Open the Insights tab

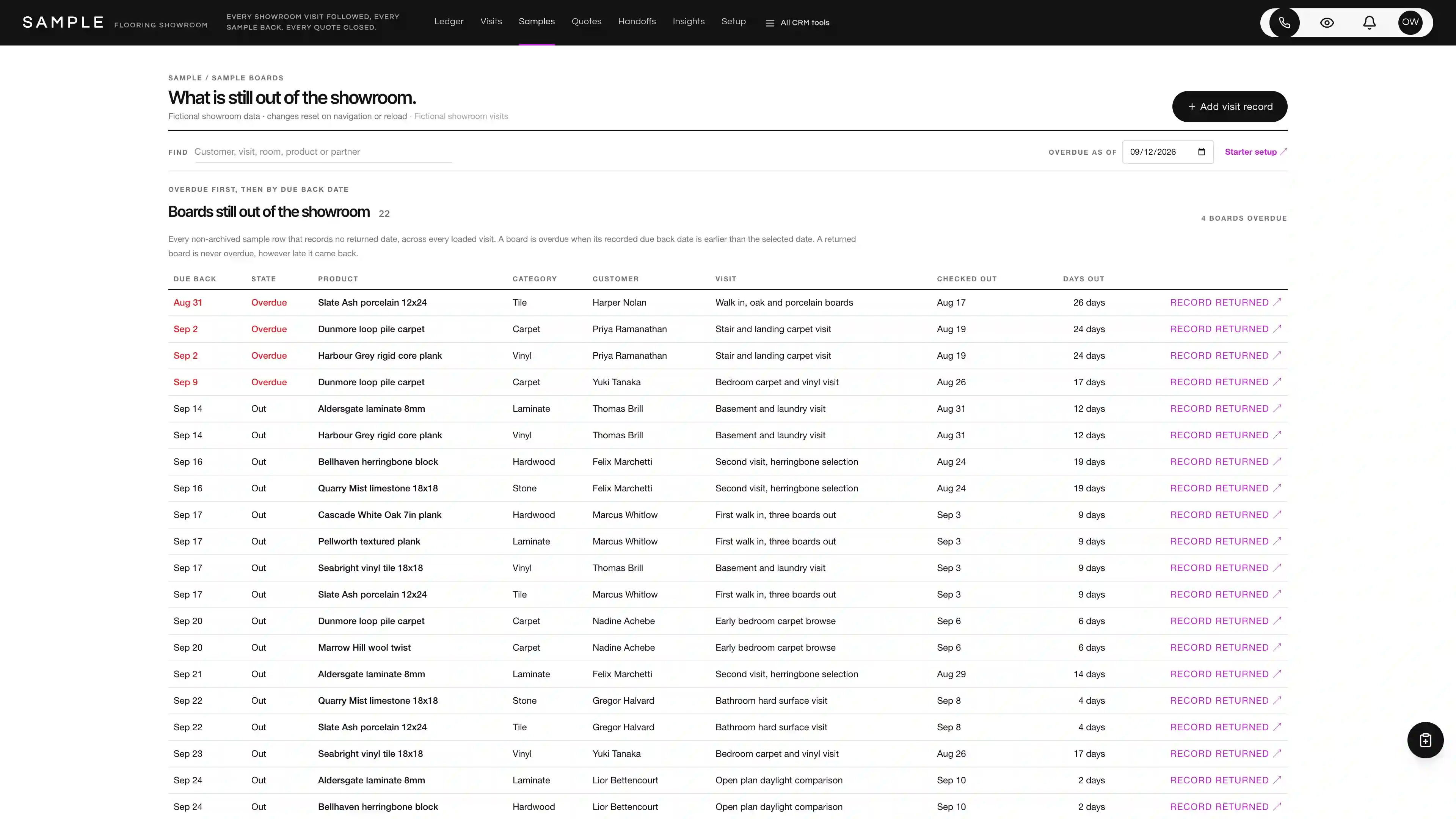(x=689, y=22)
